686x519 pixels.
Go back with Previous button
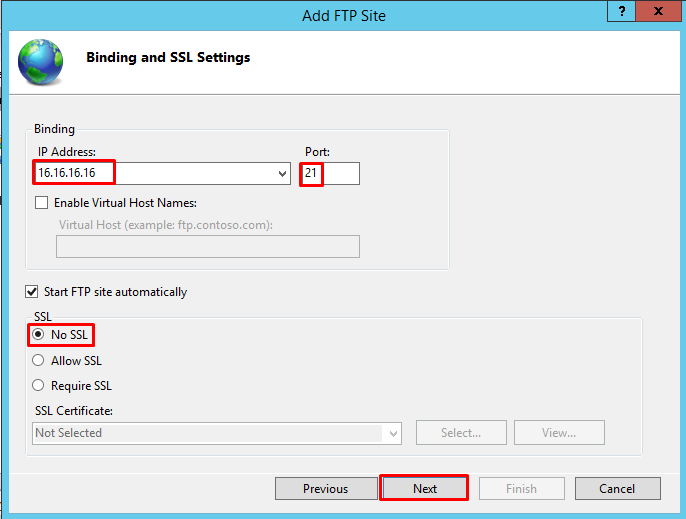[326, 488]
